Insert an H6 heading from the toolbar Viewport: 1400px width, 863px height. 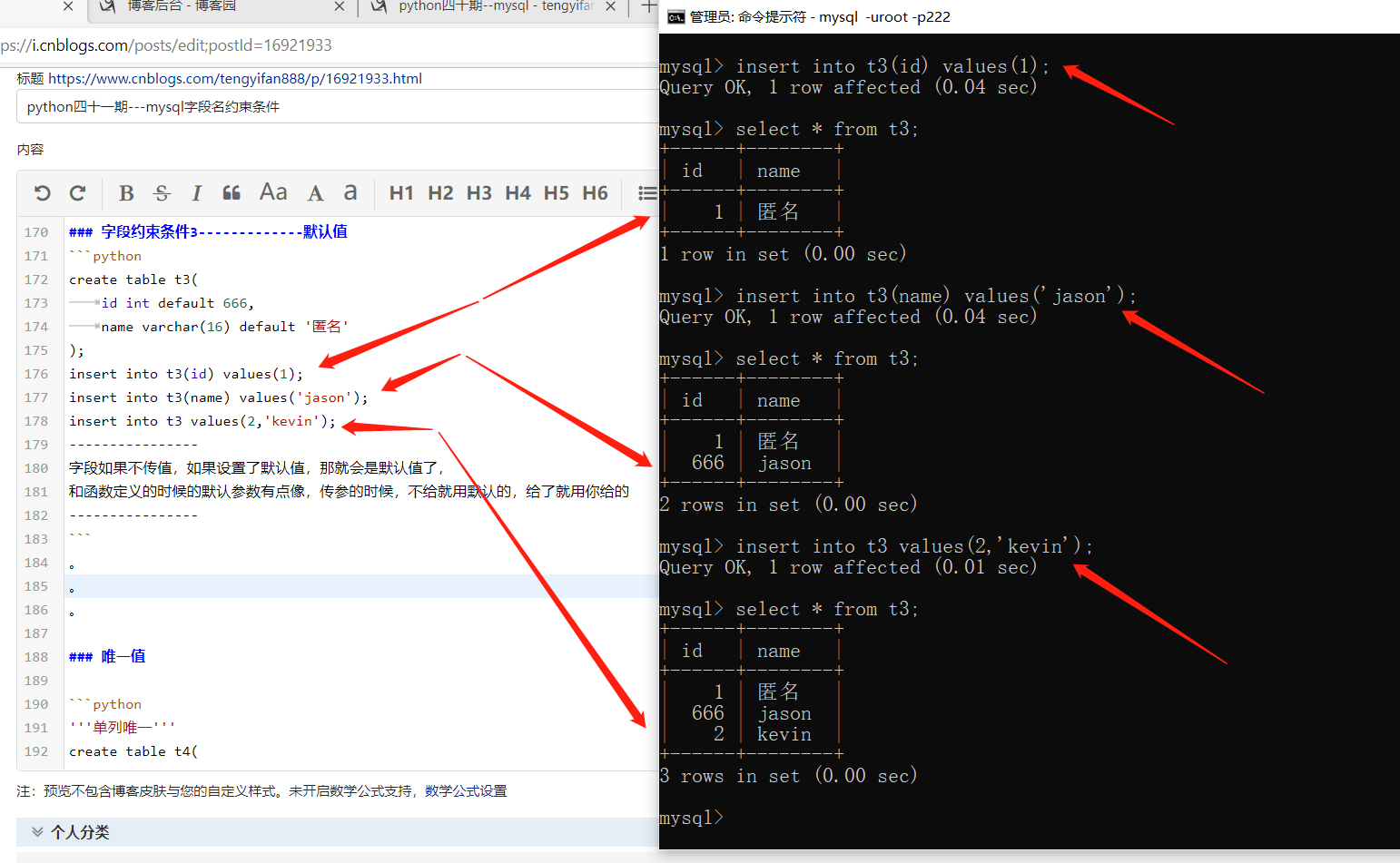coord(596,192)
